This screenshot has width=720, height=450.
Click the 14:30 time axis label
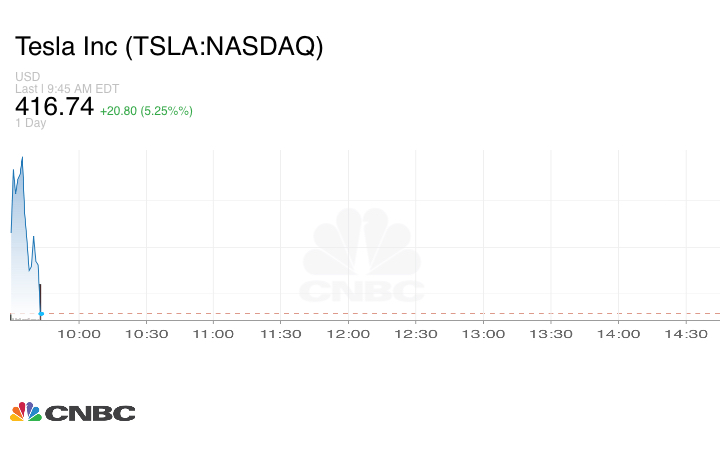point(686,334)
